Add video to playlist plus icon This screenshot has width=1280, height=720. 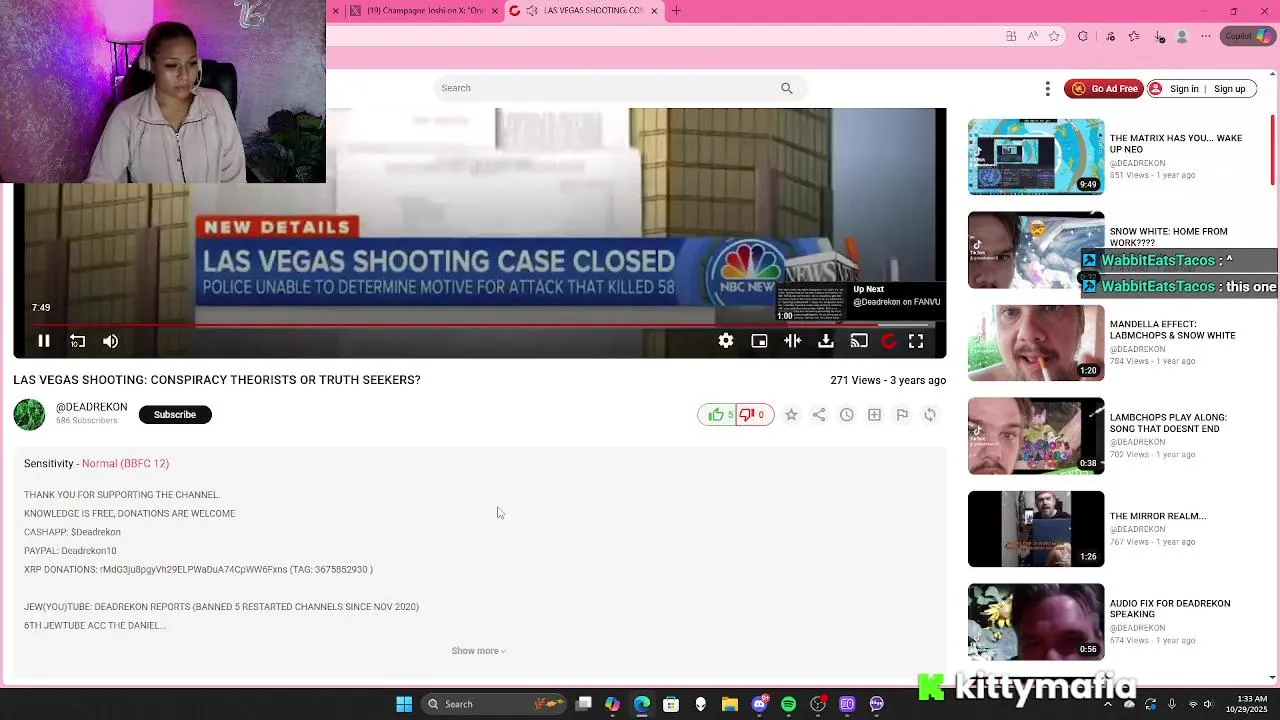tap(874, 415)
